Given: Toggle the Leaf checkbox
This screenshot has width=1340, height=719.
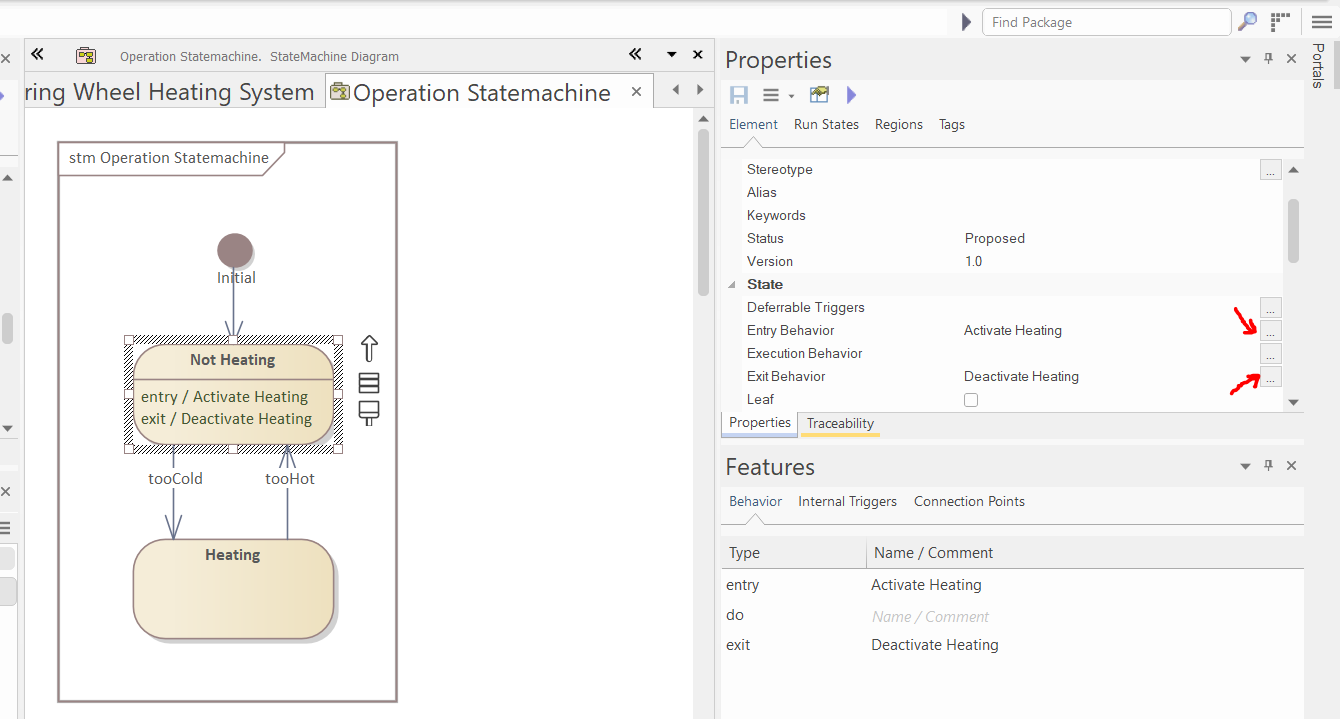Looking at the screenshot, I should pos(971,400).
